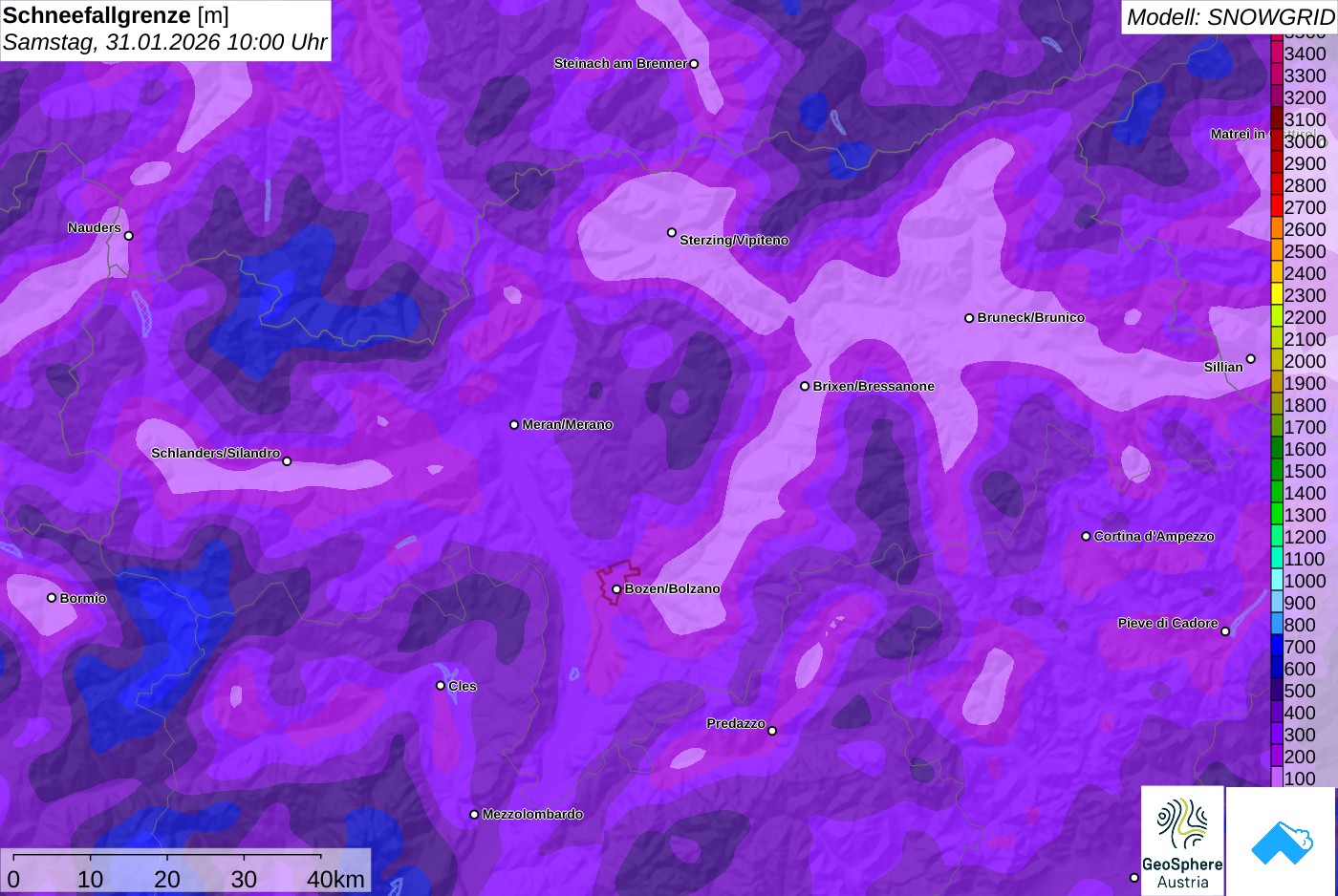Click the 1000 m cyan legend swatch
This screenshot has height=896, width=1338.
point(1277,581)
